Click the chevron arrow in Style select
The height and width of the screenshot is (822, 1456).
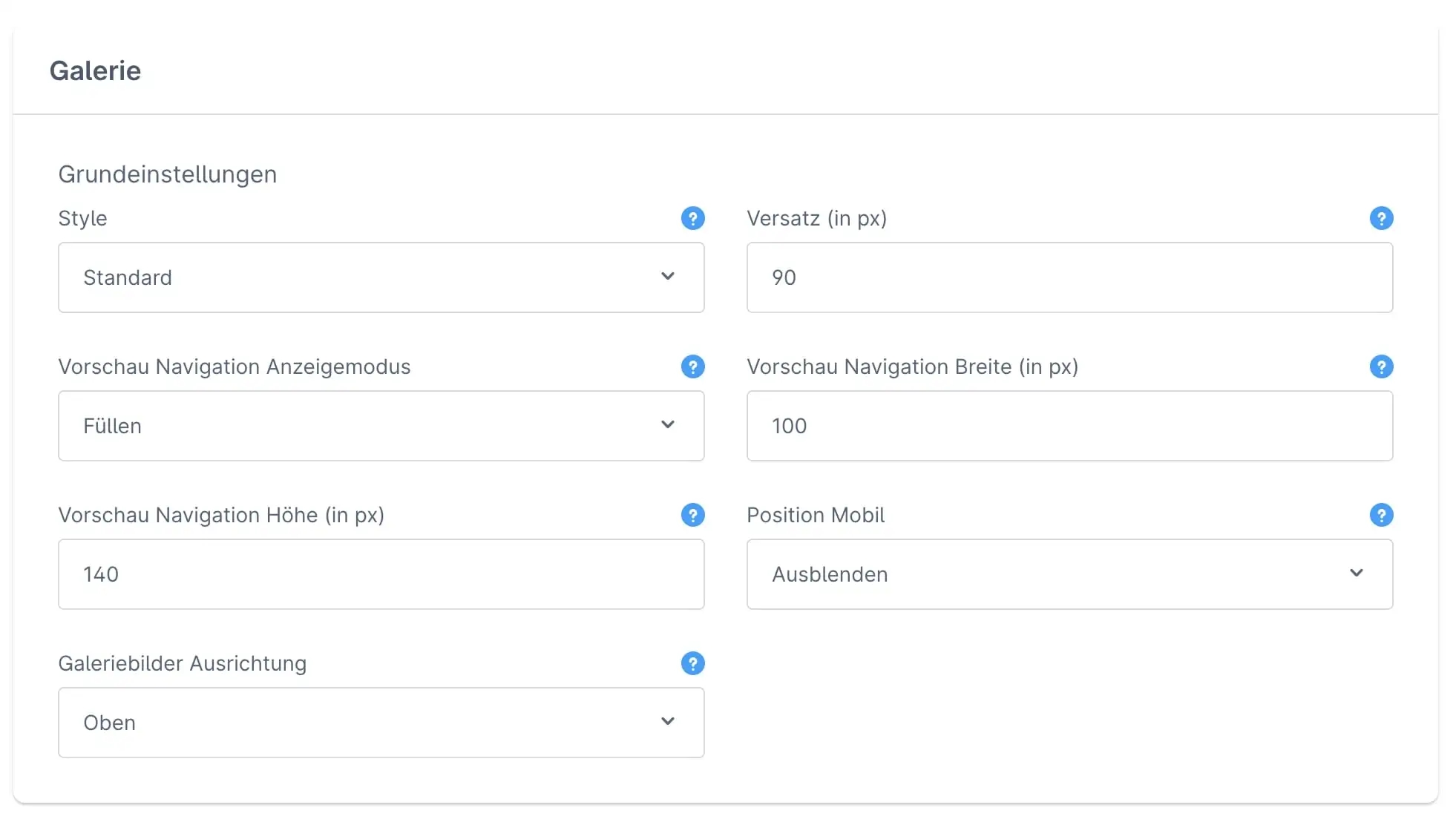[x=667, y=276]
